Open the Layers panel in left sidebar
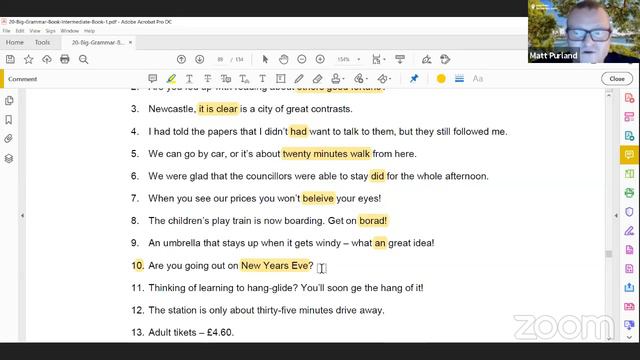The height and width of the screenshot is (360, 640). [x=9, y=158]
